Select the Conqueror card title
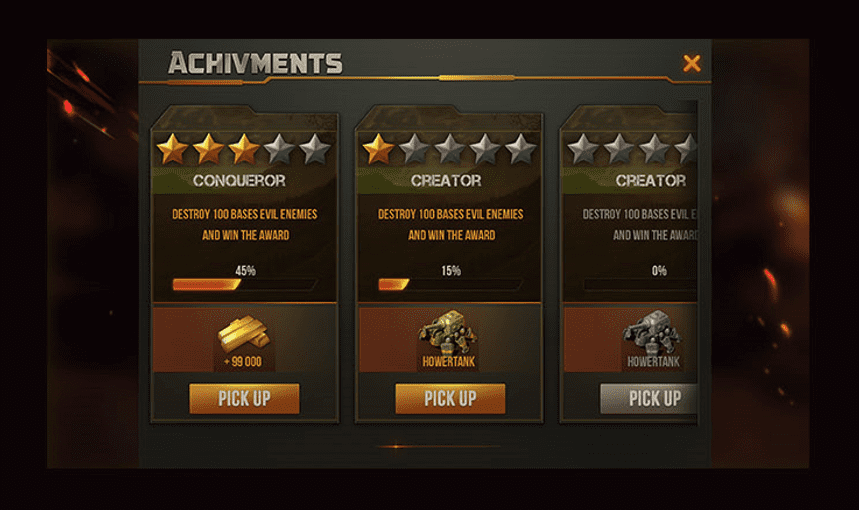The image size is (859, 510). [239, 181]
